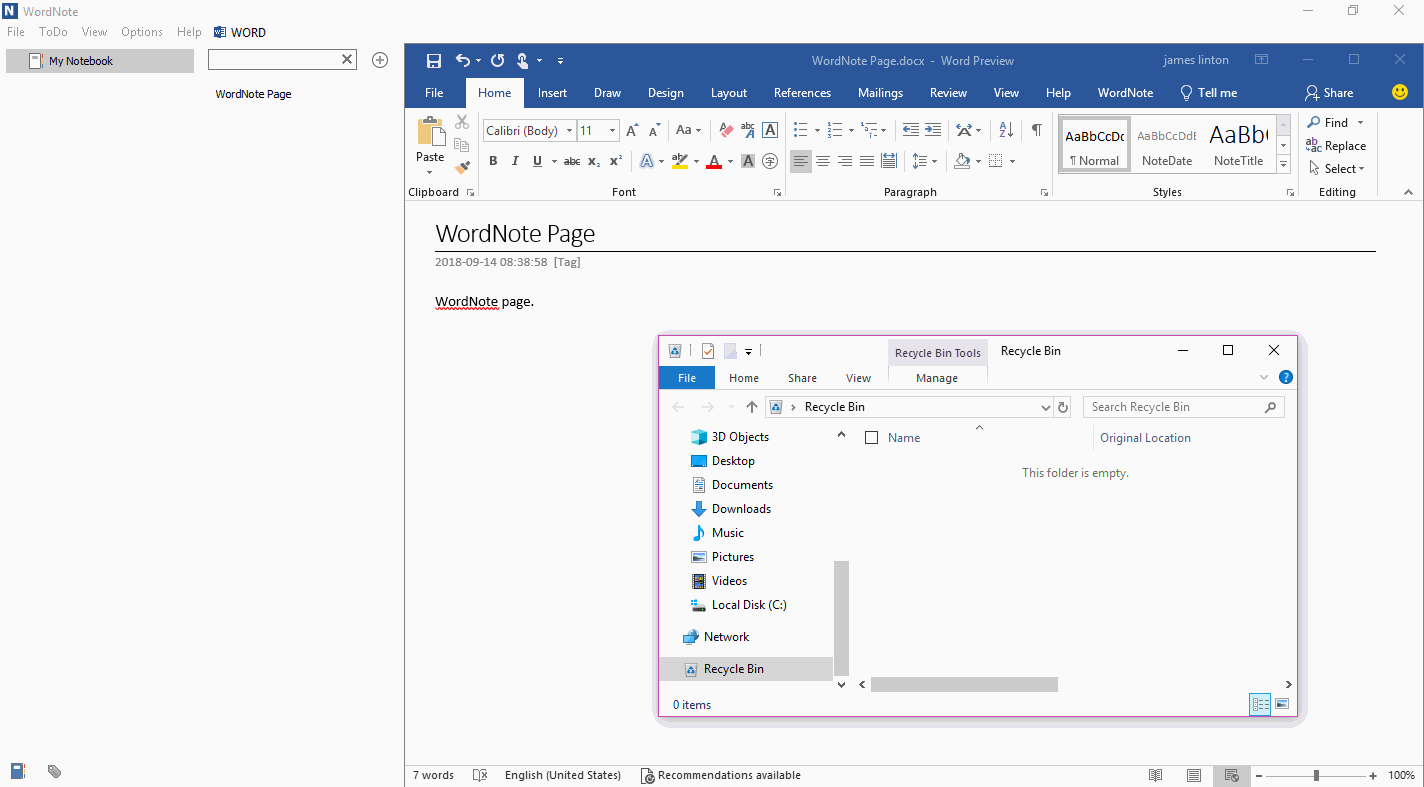Toggle show paragraph marks
1424x787 pixels.
point(1037,130)
